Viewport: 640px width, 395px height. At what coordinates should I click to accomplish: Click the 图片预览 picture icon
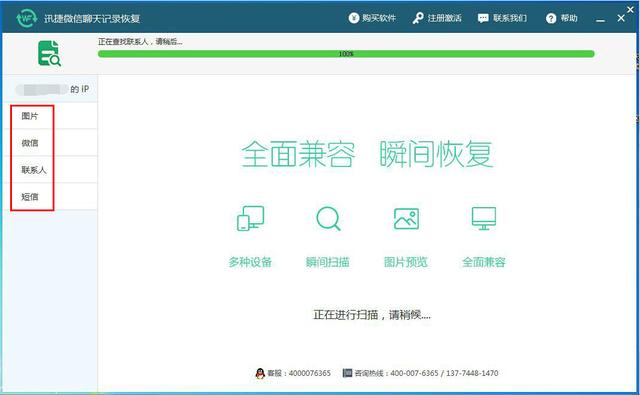[406, 218]
